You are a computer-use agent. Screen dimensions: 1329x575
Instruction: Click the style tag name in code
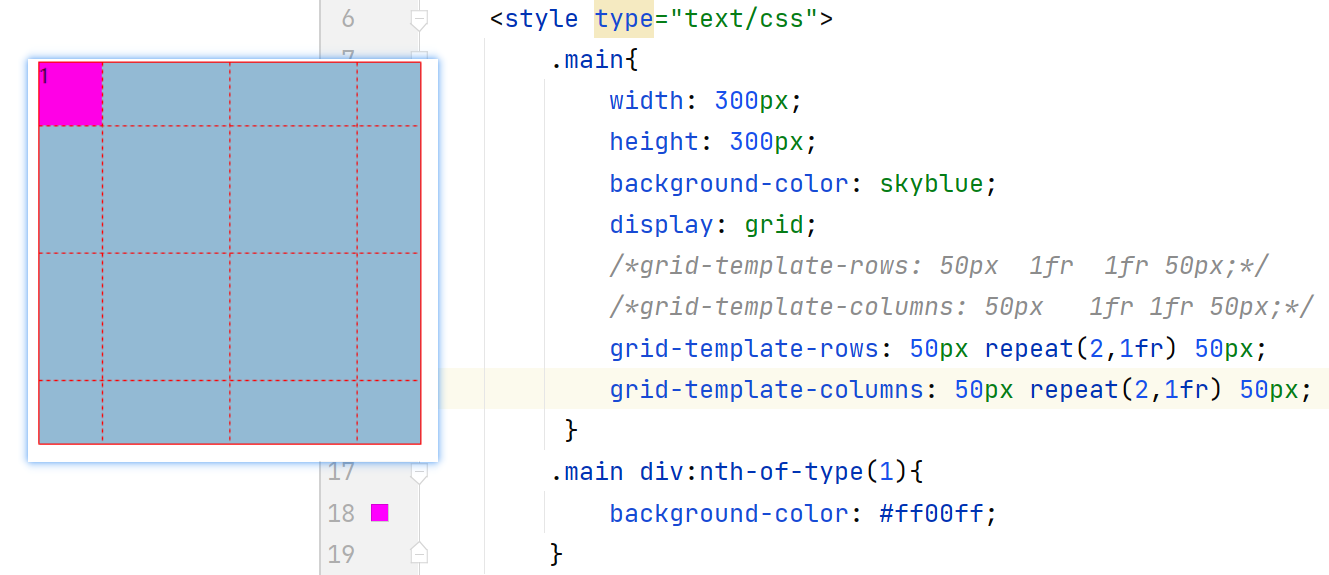click(x=541, y=19)
